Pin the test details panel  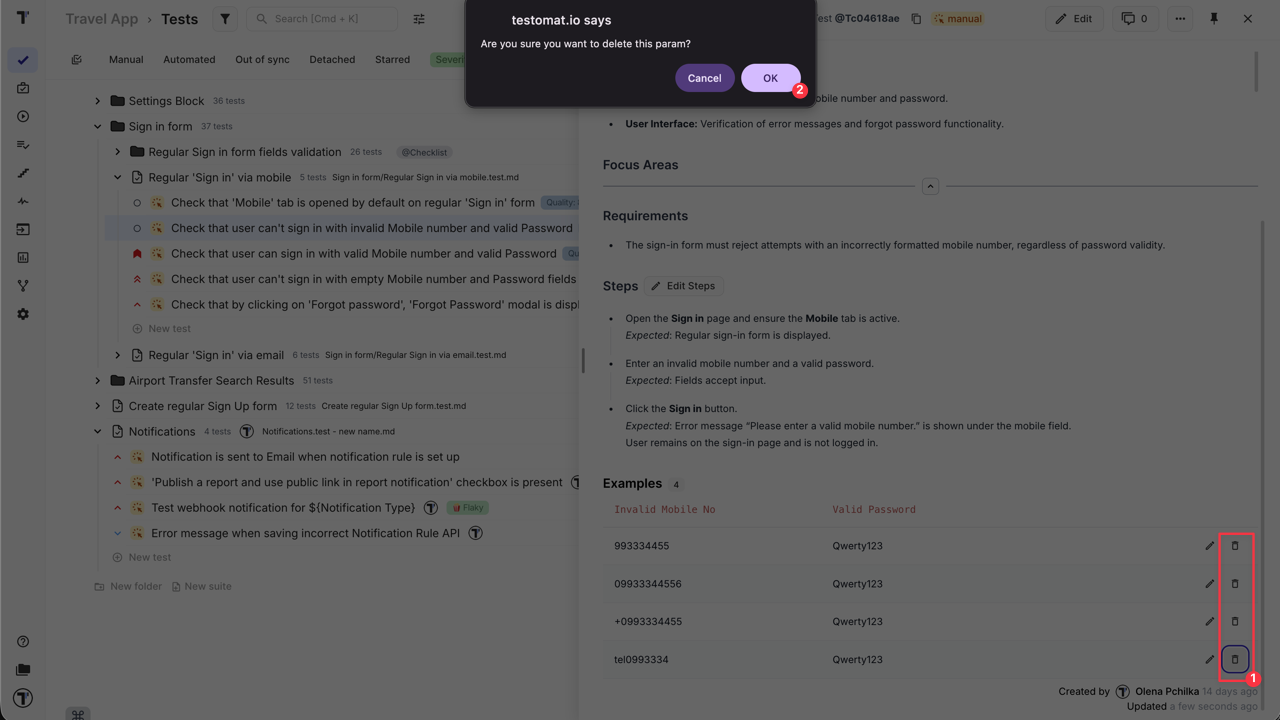pyautogui.click(x=1214, y=19)
